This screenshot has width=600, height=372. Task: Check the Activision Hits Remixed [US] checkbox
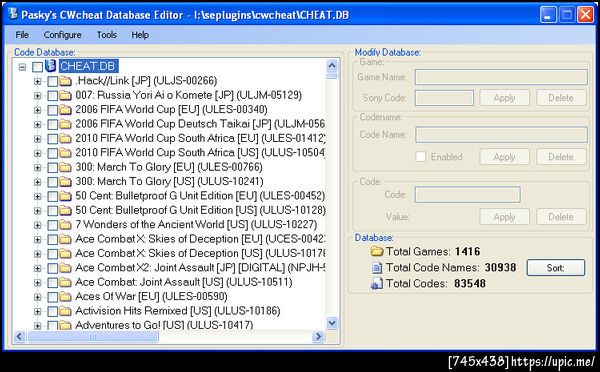(52, 312)
